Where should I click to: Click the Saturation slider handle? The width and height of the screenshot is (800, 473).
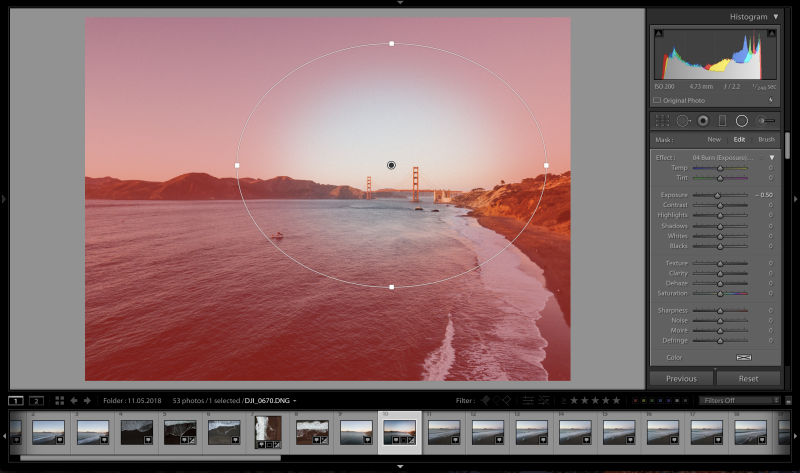click(x=720, y=294)
